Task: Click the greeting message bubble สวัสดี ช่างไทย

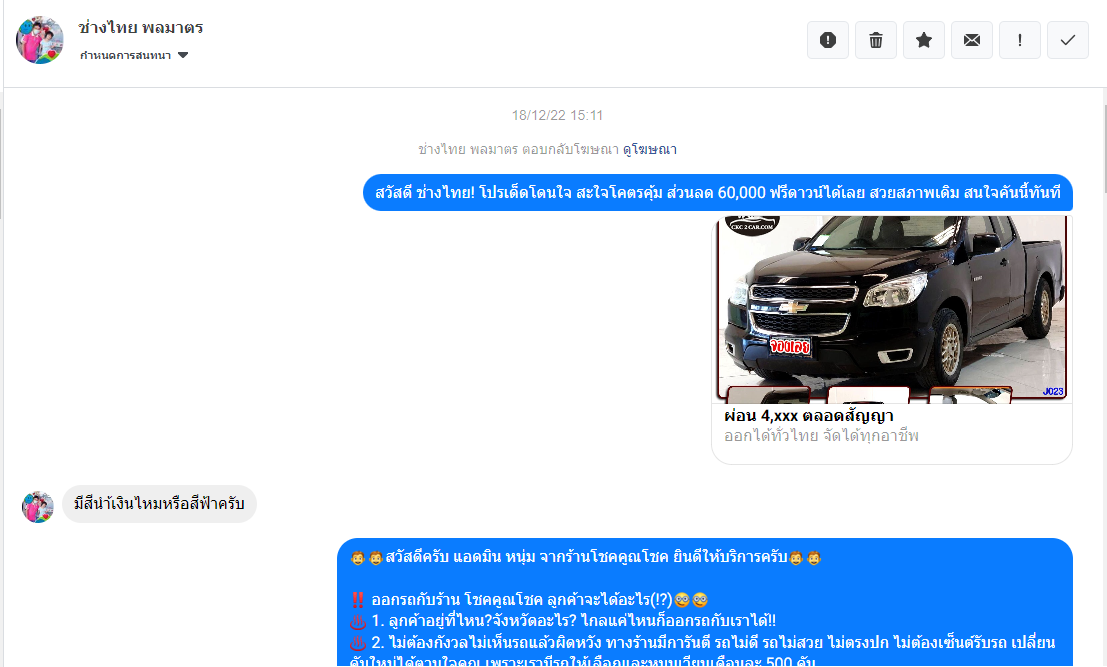Action: pyautogui.click(x=717, y=193)
